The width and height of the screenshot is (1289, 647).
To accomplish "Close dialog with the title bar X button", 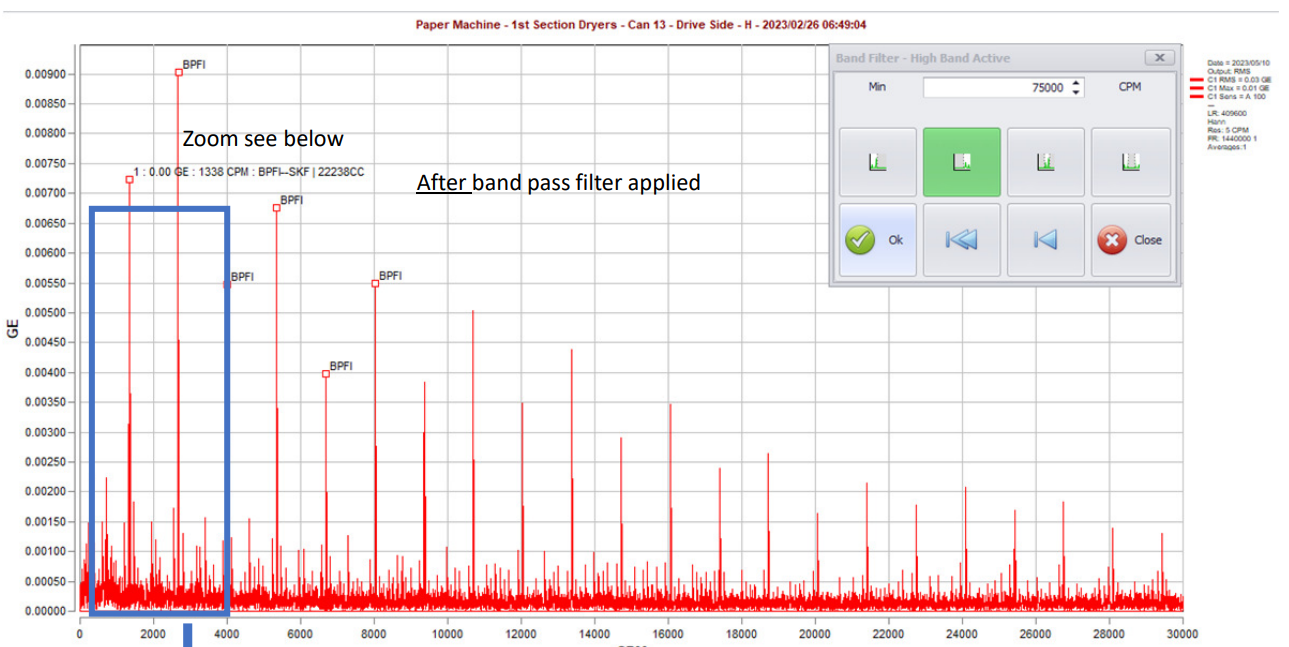I will point(1159,57).
